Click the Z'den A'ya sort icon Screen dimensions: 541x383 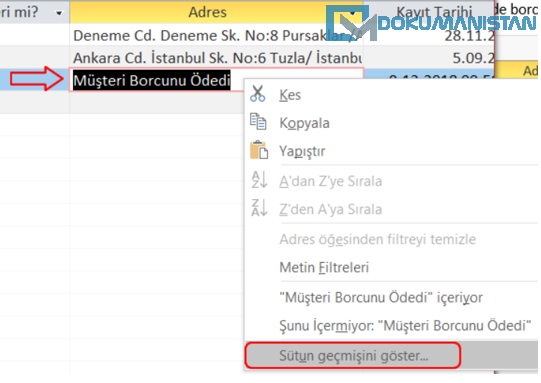tap(259, 208)
